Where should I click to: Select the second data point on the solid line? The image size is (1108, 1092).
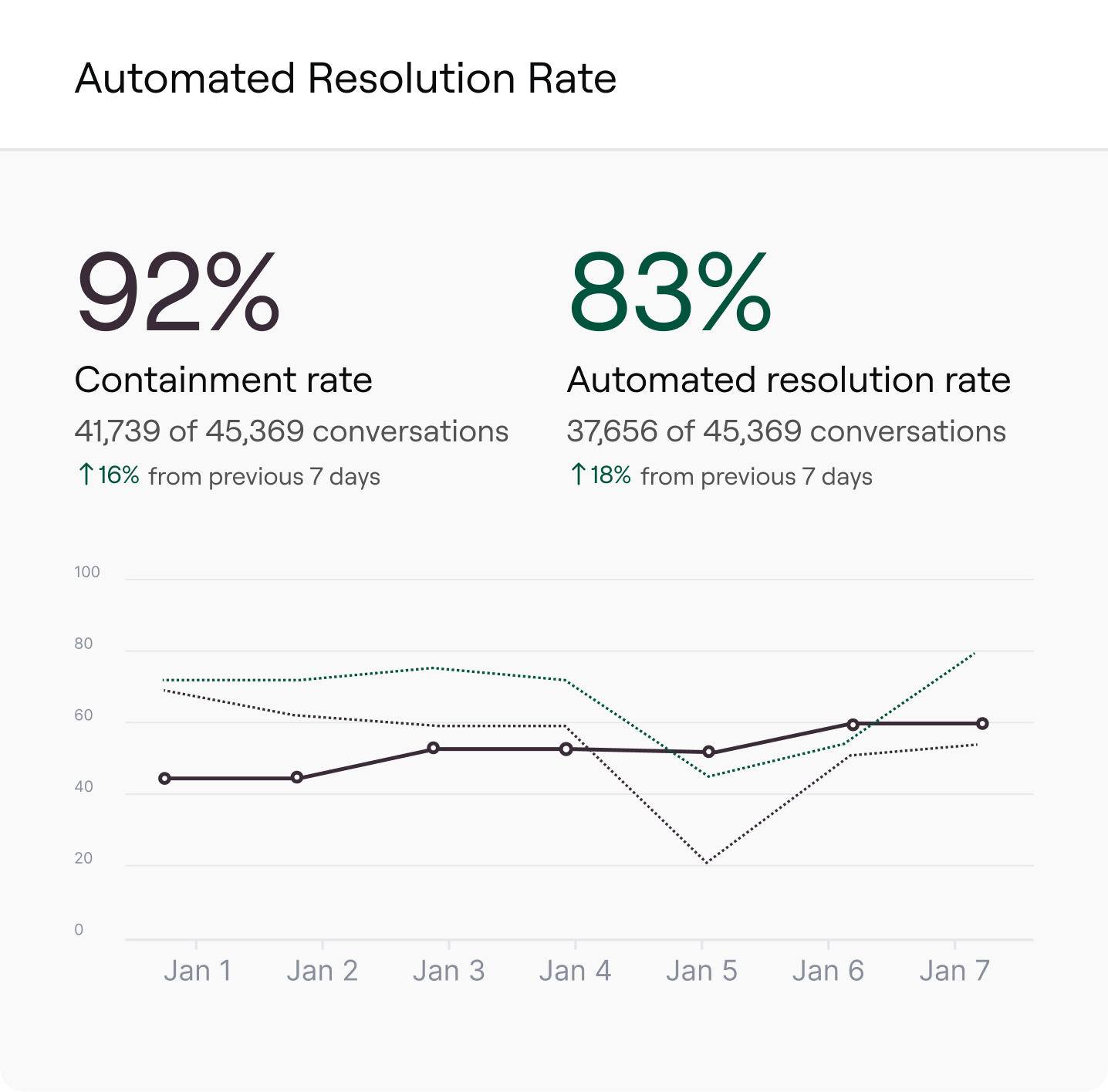(297, 778)
